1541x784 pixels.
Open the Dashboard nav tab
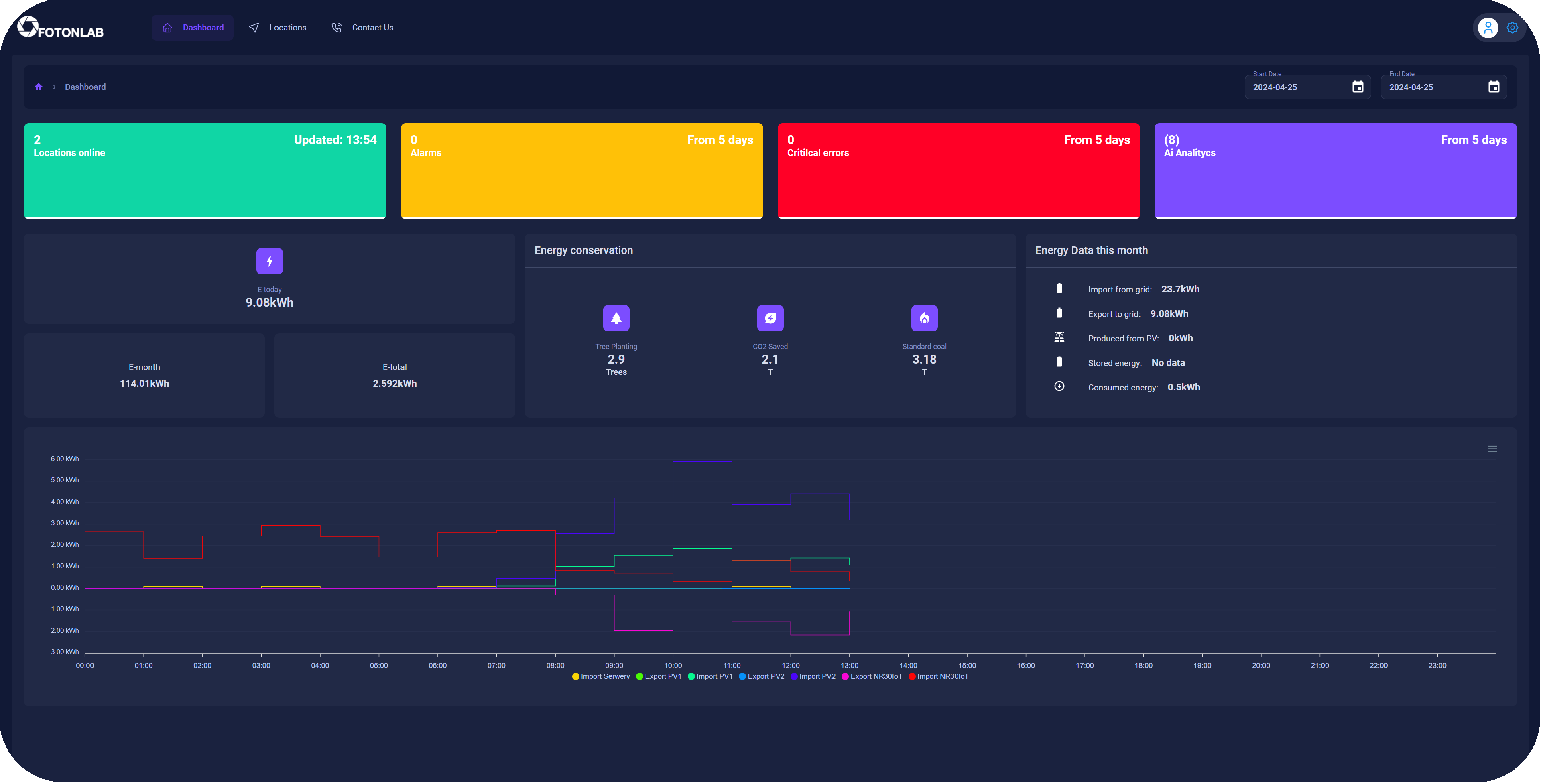coord(192,28)
